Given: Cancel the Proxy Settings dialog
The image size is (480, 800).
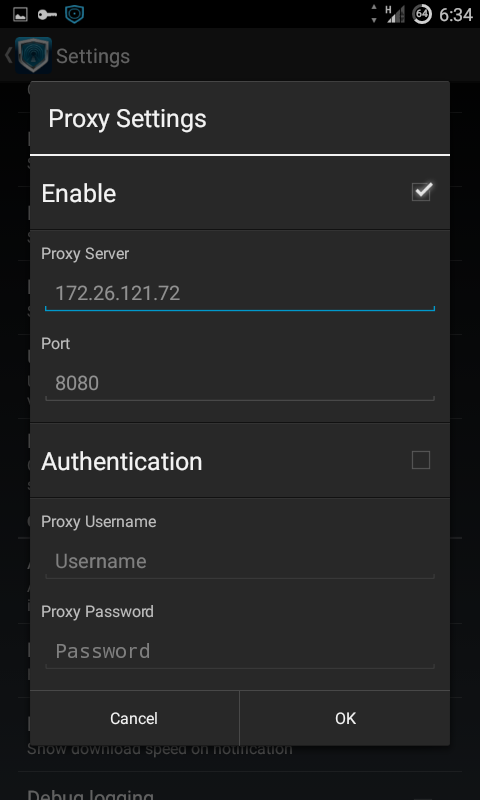Looking at the screenshot, I should pyautogui.click(x=134, y=718).
